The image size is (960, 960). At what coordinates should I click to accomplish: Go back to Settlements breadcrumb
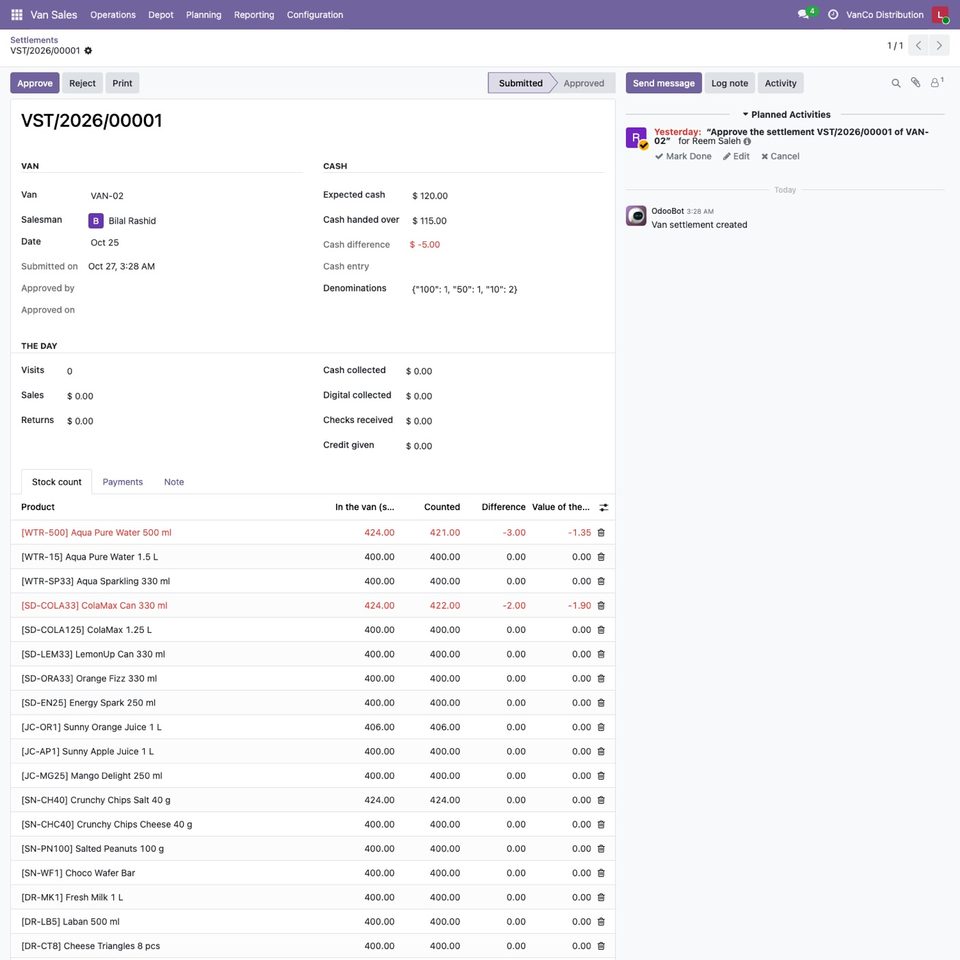tap(34, 40)
